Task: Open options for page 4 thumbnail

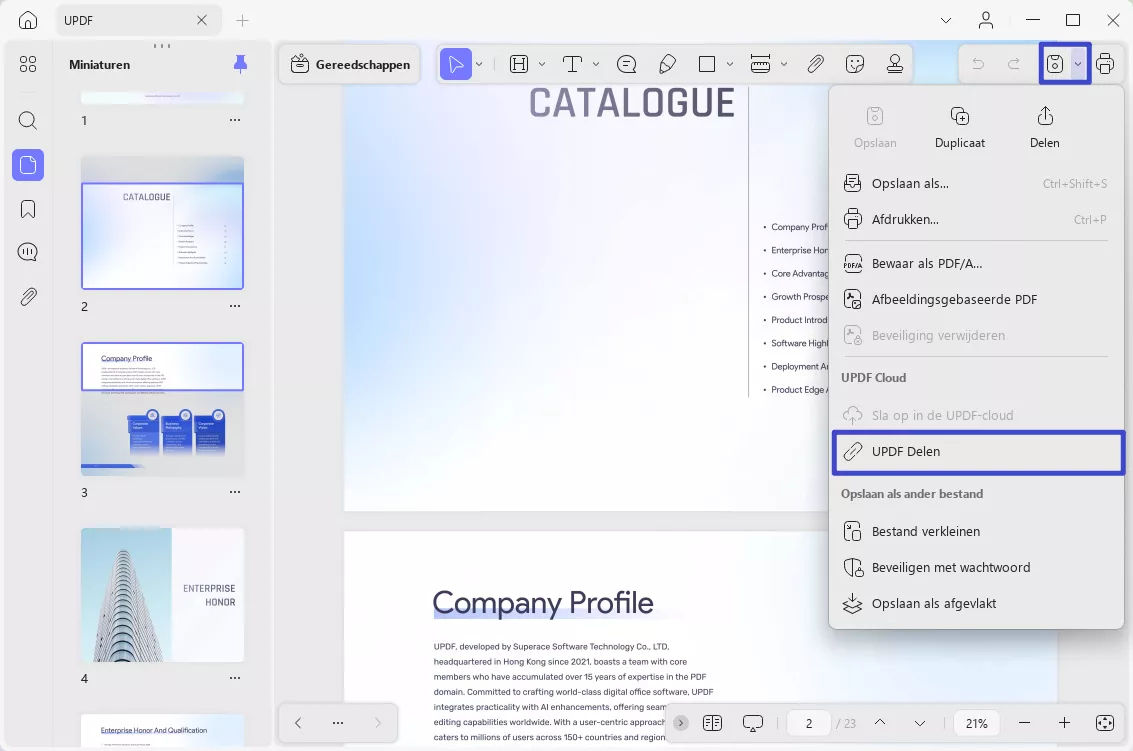Action: click(x=235, y=678)
